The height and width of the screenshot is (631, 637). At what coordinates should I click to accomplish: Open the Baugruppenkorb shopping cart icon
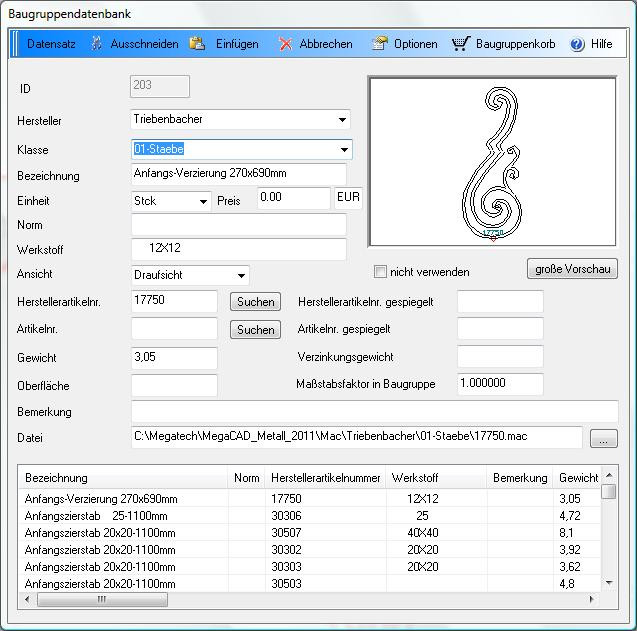coord(460,44)
